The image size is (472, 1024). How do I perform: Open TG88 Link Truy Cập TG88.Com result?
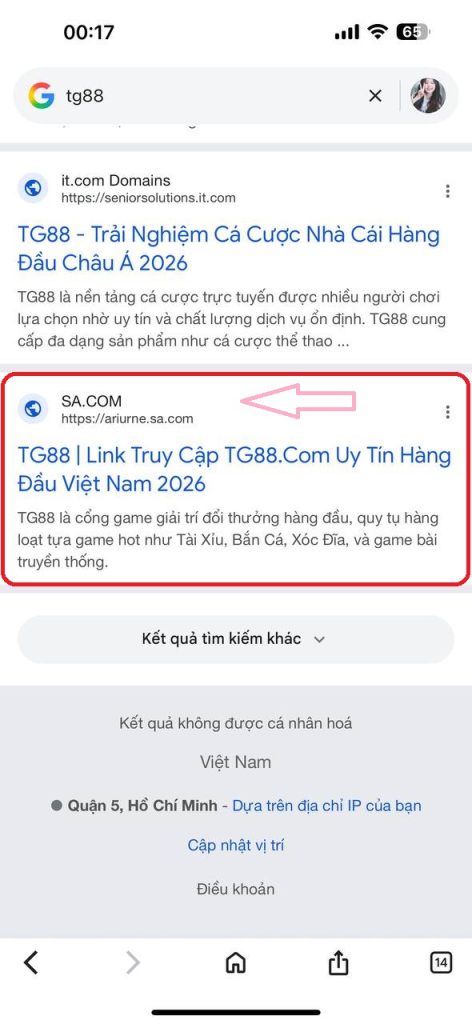(234, 470)
